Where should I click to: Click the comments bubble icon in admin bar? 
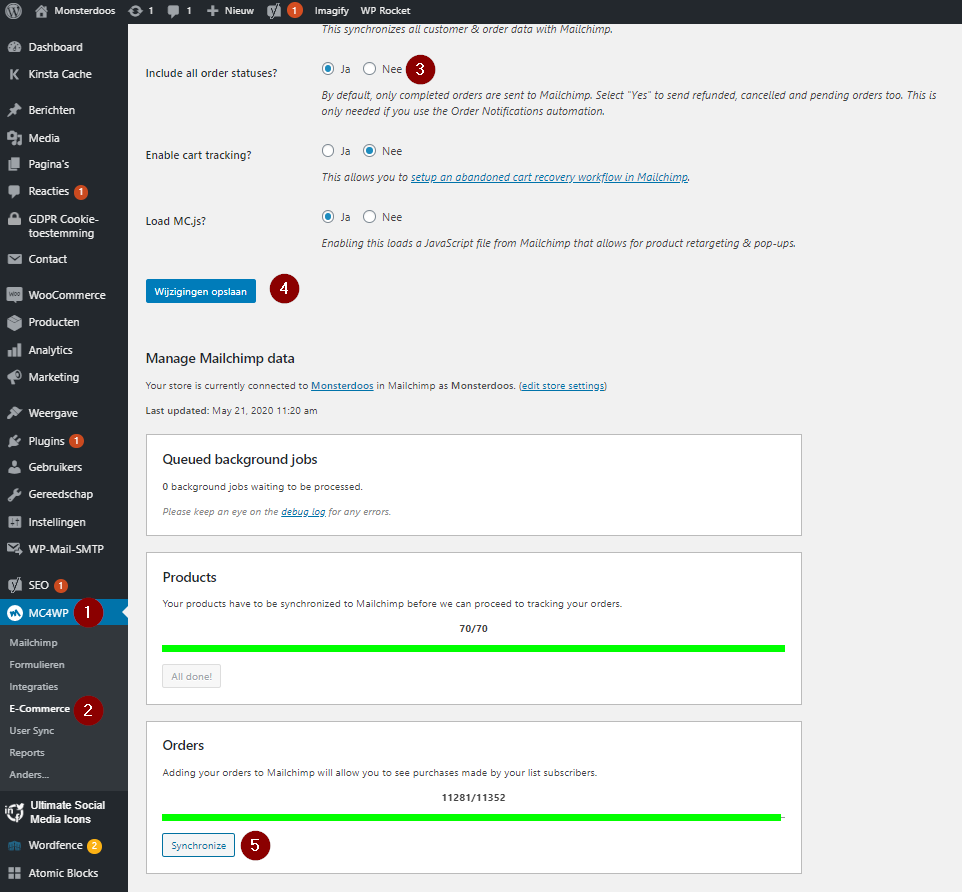(174, 11)
